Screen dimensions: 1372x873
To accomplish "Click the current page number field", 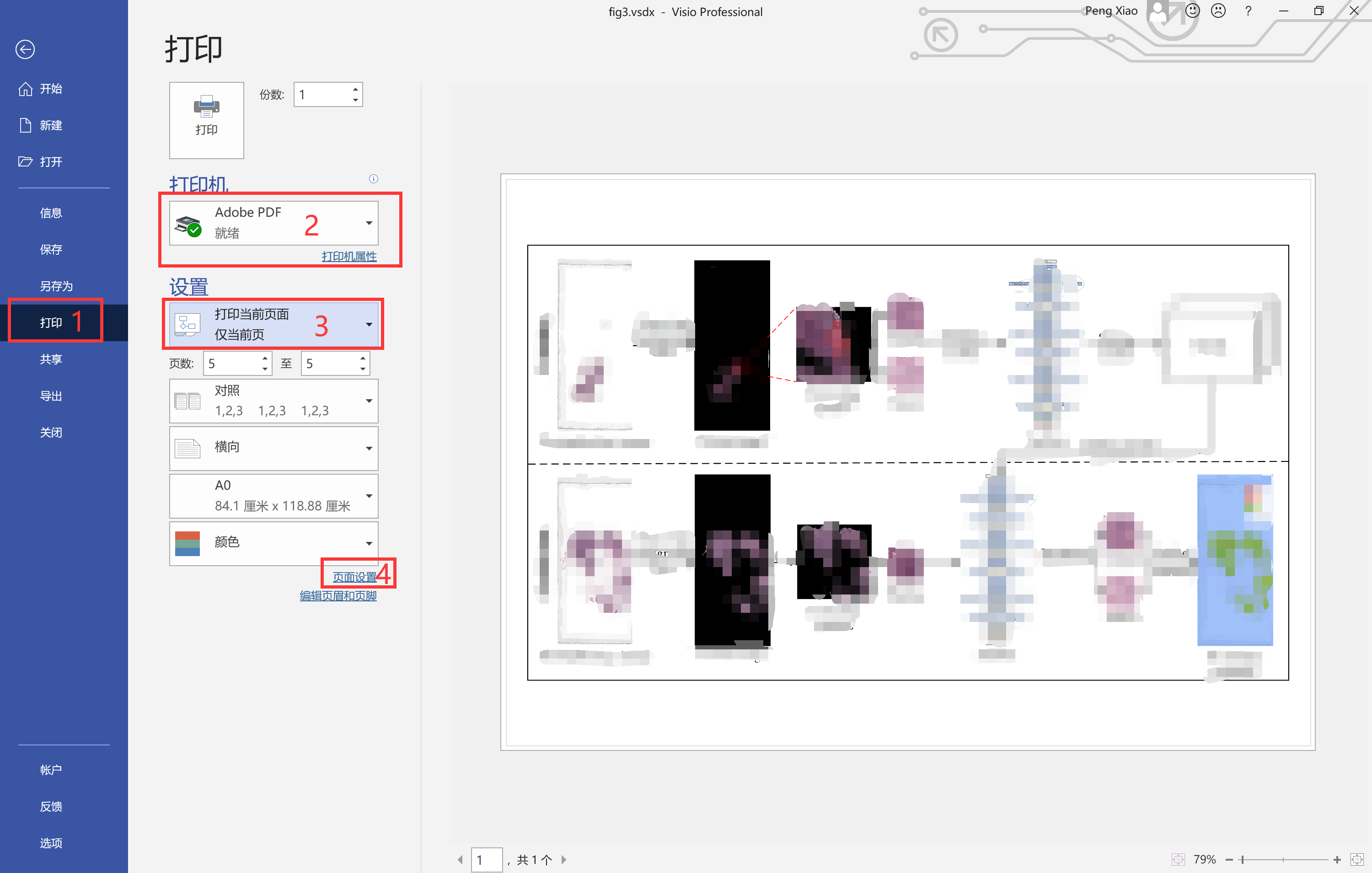I will (486, 859).
